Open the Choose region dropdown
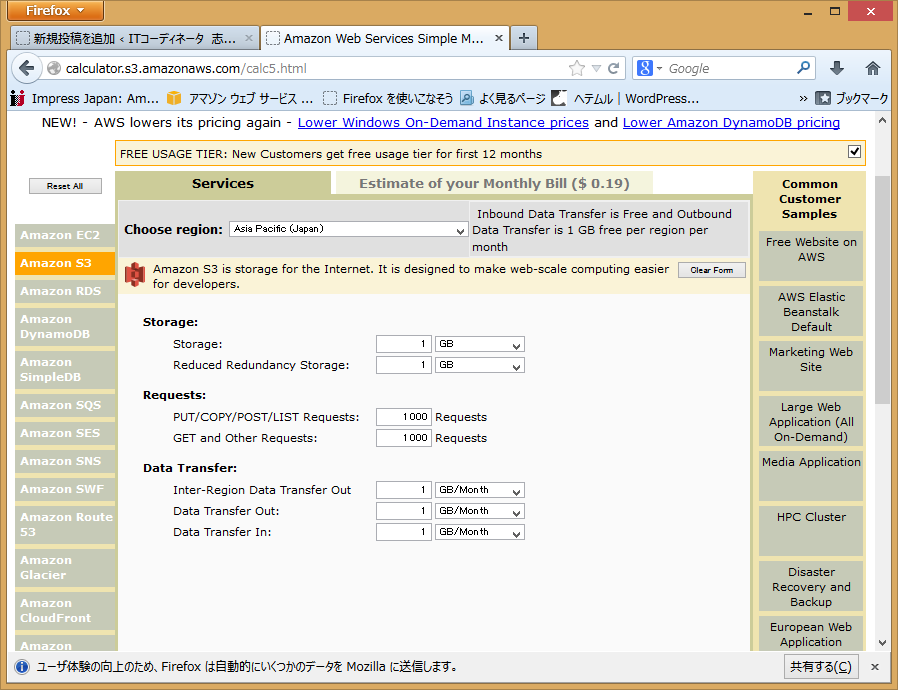Image resolution: width=898 pixels, height=690 pixels. pyautogui.click(x=348, y=229)
